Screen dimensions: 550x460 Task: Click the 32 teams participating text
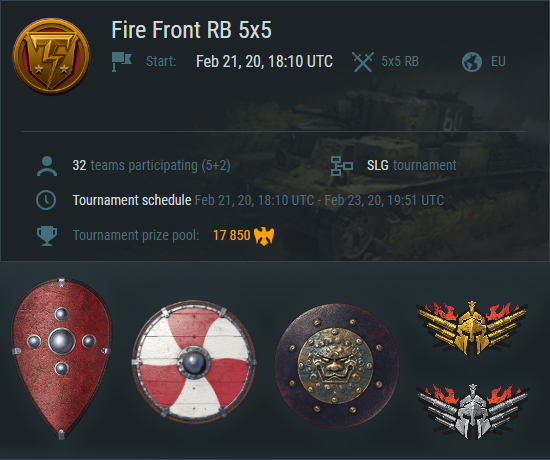(151, 166)
